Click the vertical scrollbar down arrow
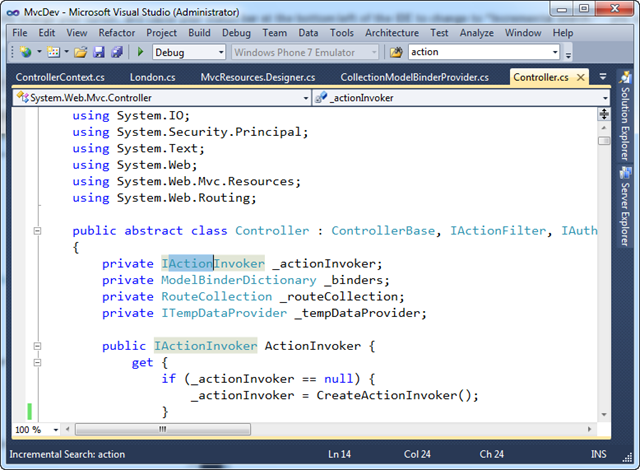The width and height of the screenshot is (640, 470). click(604, 415)
